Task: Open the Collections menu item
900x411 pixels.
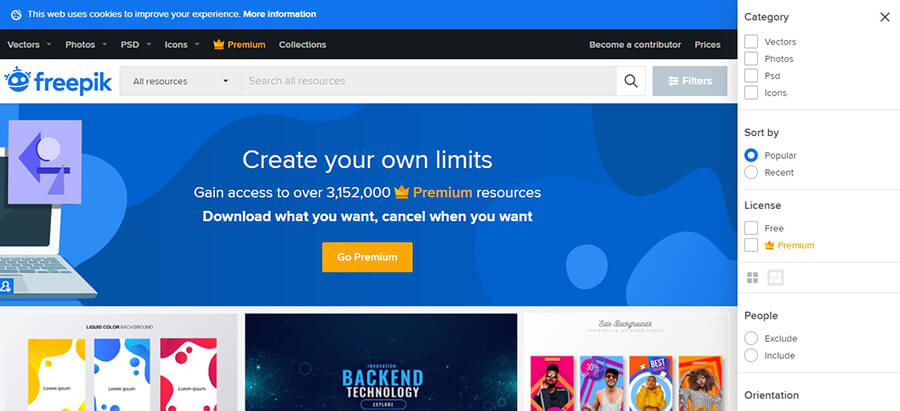Action: click(x=302, y=45)
